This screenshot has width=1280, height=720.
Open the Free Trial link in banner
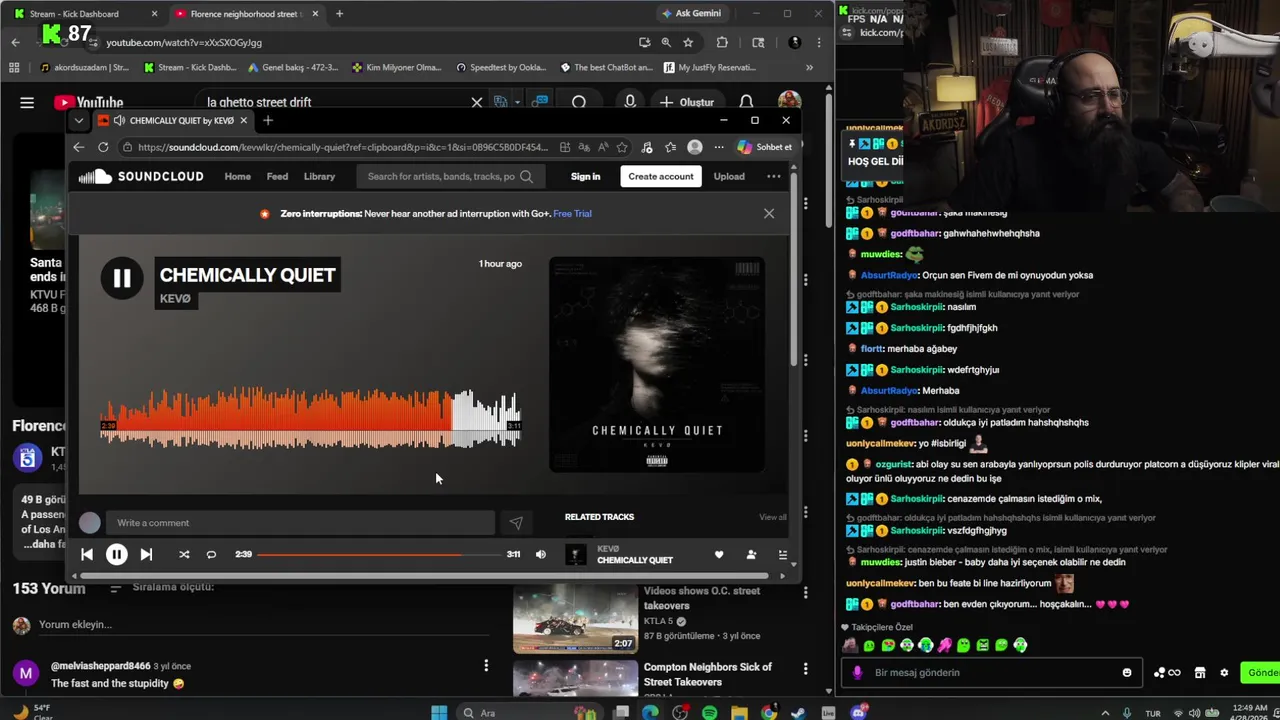coord(572,213)
